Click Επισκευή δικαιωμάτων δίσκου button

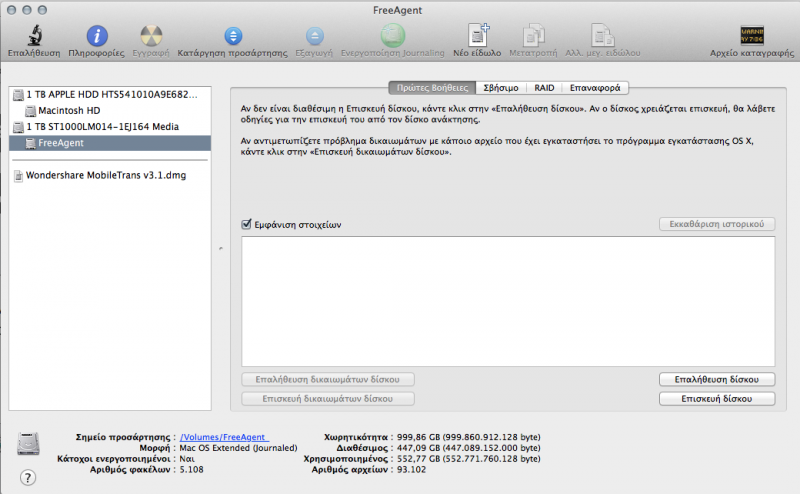coord(328,399)
